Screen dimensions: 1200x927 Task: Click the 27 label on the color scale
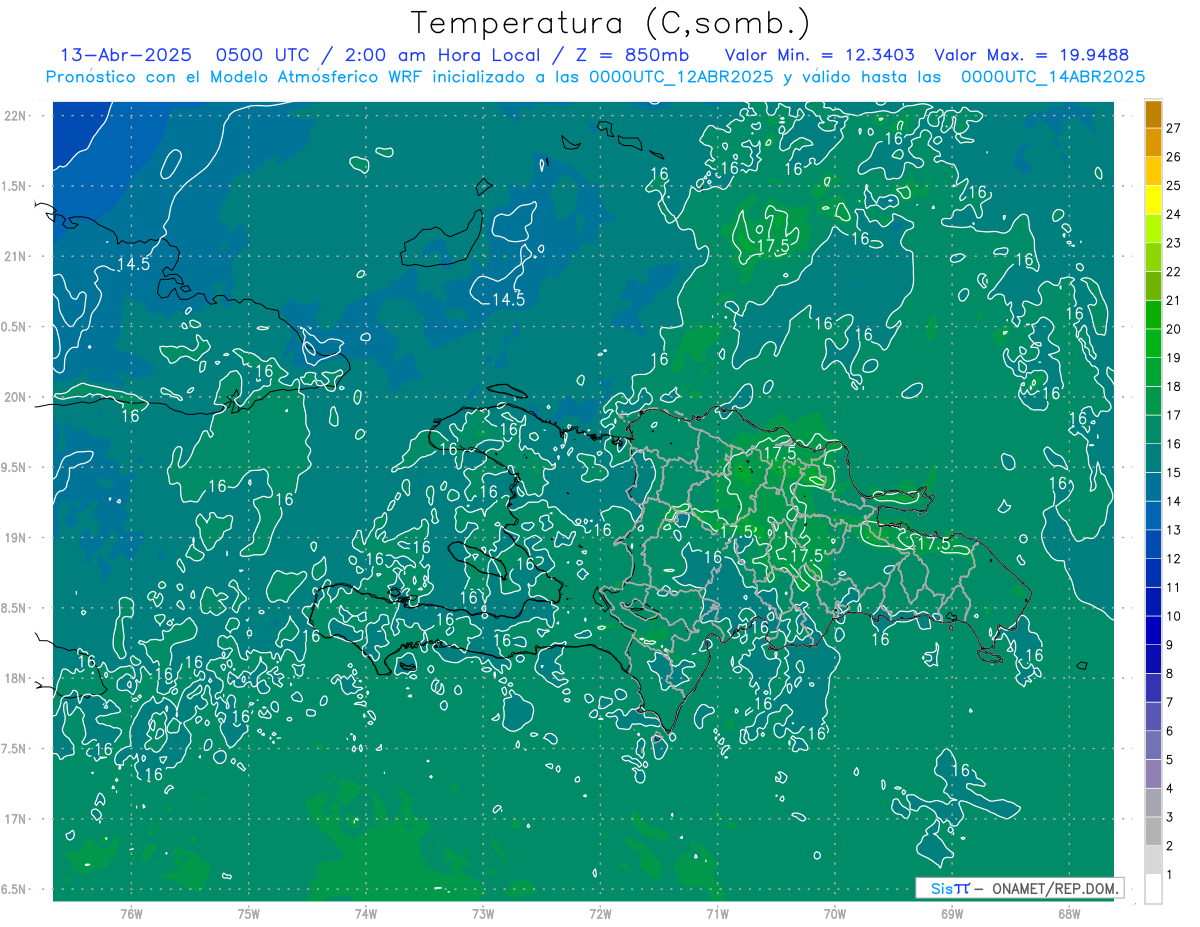[x=1174, y=128]
